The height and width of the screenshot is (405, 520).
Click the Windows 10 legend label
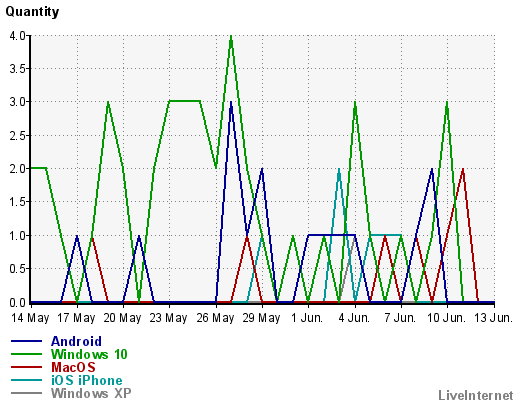(x=89, y=354)
